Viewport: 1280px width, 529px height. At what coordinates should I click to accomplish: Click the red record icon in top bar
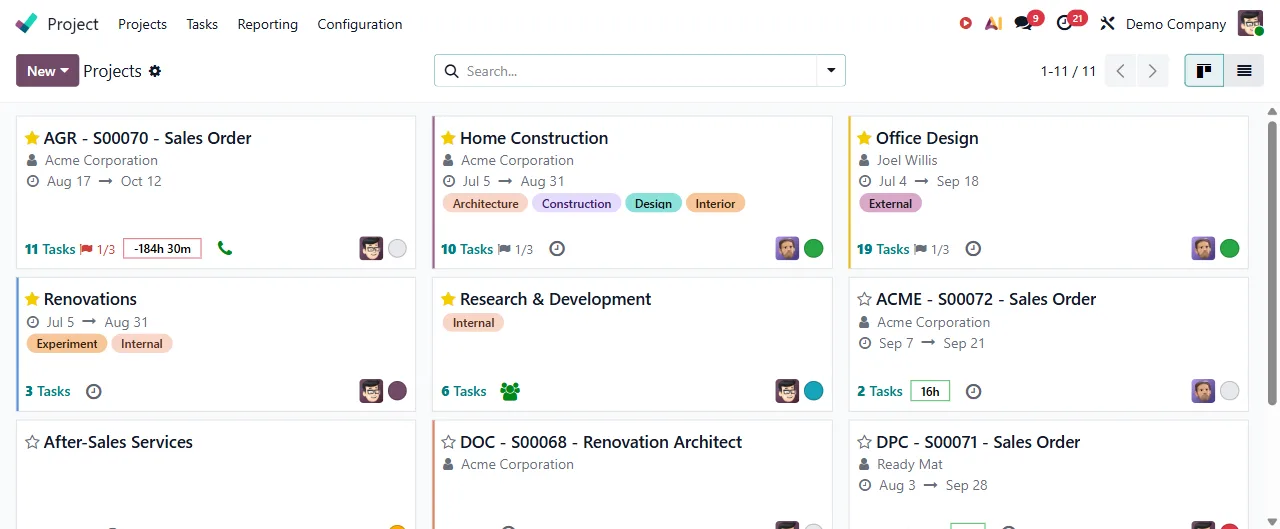click(x=965, y=23)
